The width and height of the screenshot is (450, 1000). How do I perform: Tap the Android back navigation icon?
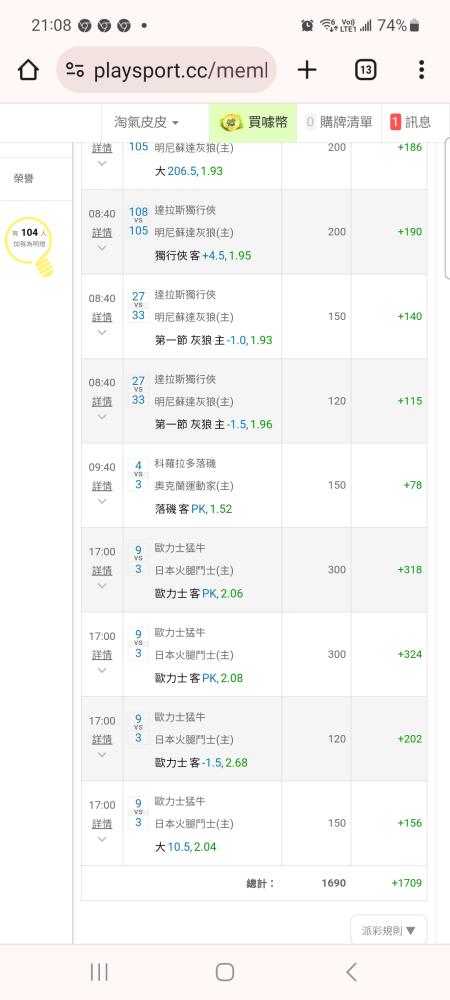point(351,972)
